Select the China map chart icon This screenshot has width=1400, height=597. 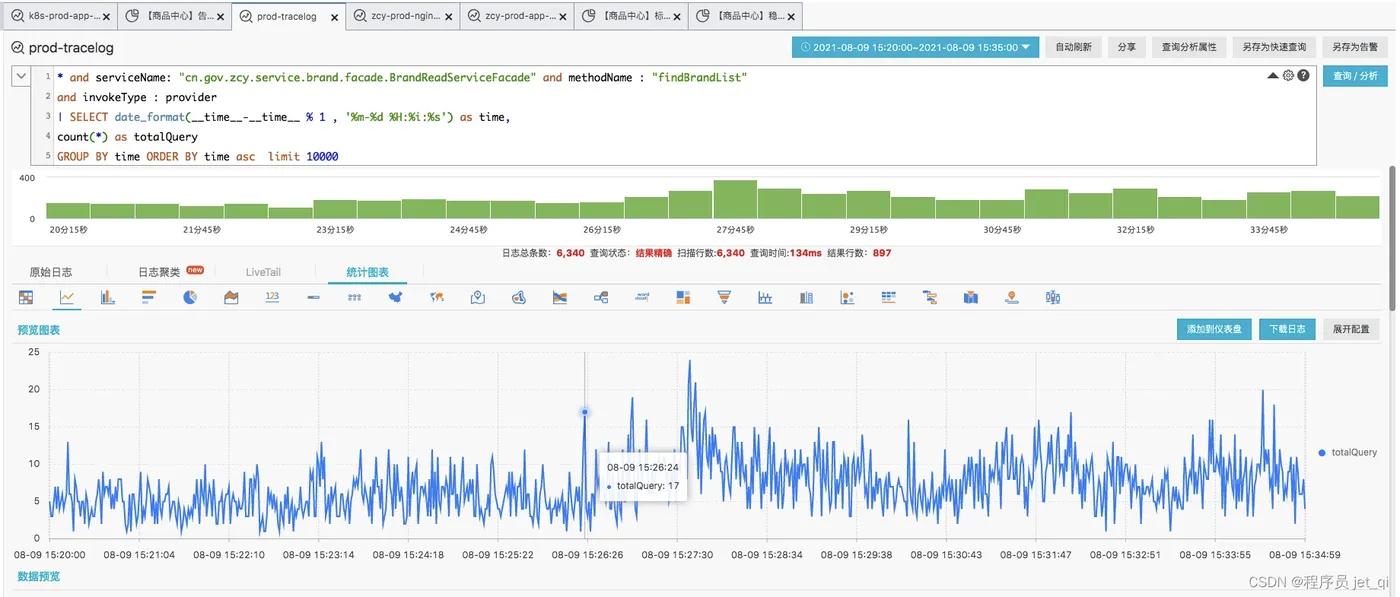(x=395, y=297)
